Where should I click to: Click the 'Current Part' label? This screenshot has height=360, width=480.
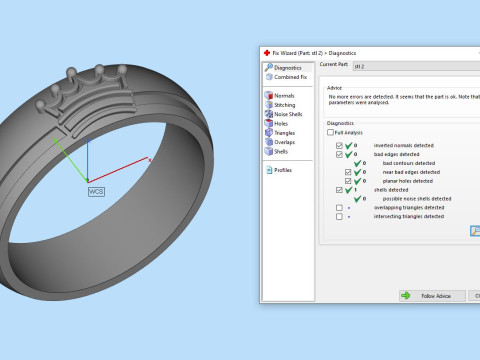pos(334,64)
